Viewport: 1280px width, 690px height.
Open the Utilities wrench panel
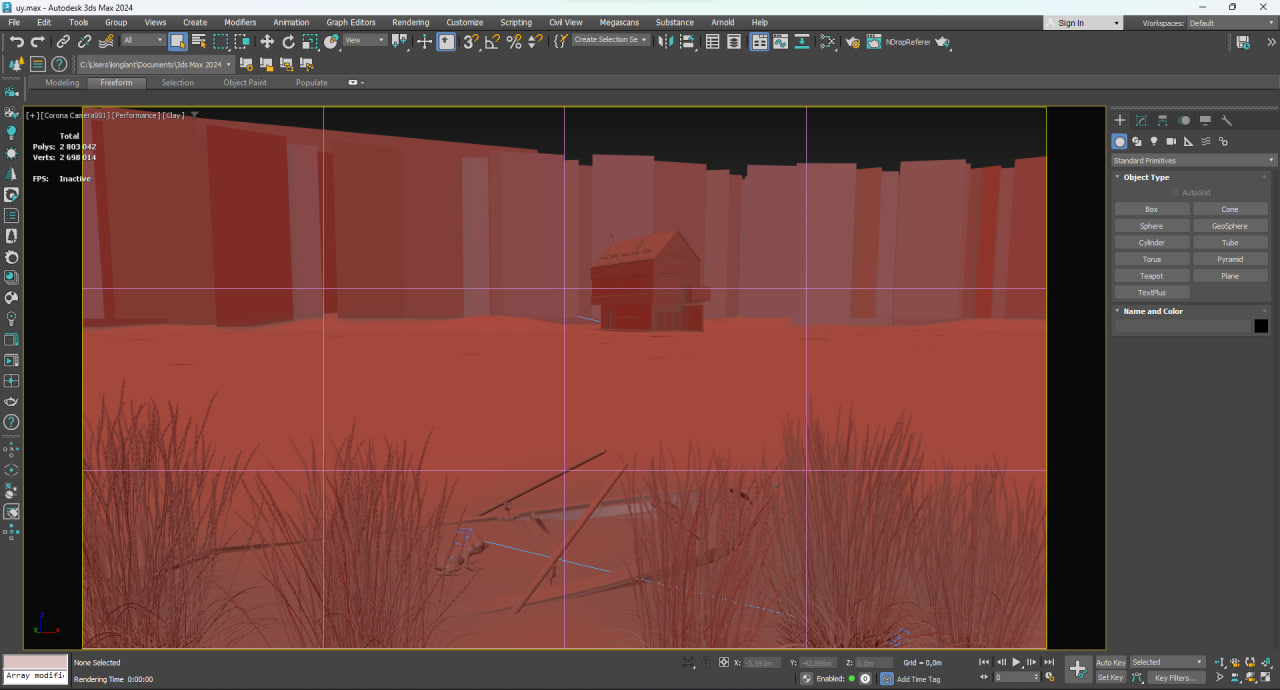(x=1227, y=120)
